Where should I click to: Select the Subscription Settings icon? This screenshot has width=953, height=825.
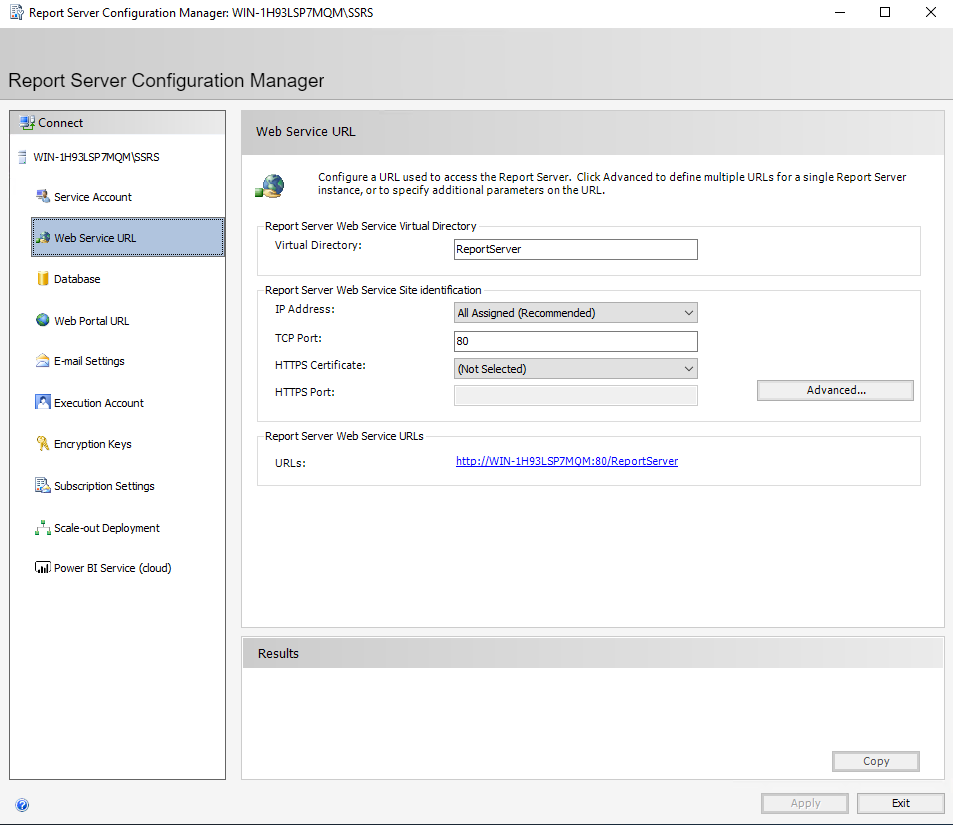[x=40, y=485]
